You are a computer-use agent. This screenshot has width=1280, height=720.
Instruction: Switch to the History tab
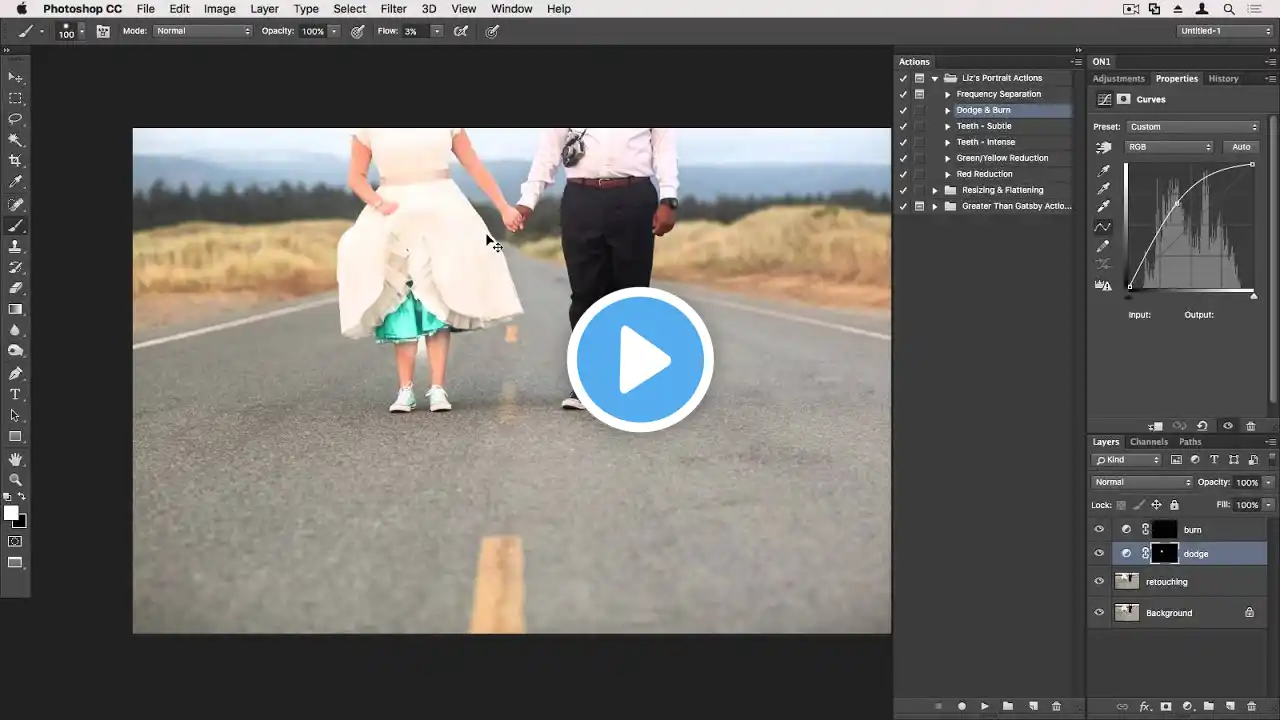[x=1223, y=79]
